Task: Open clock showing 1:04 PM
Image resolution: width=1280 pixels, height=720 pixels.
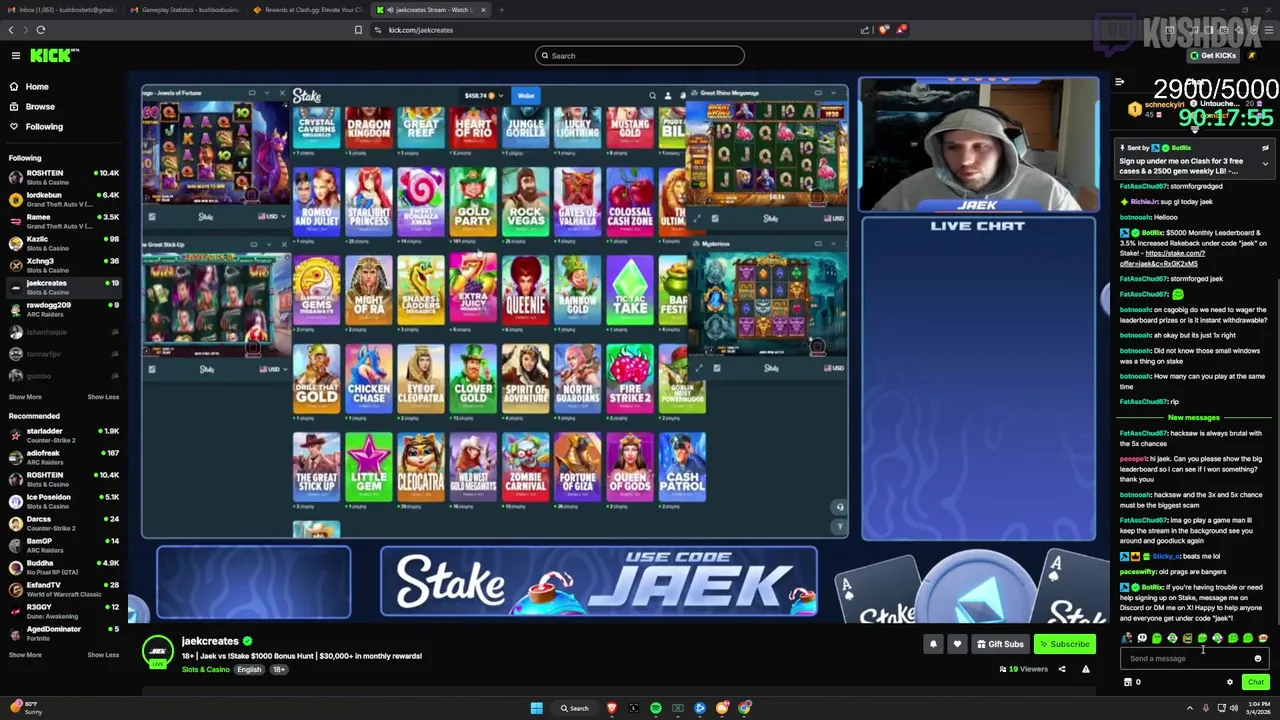Action: (1257, 708)
